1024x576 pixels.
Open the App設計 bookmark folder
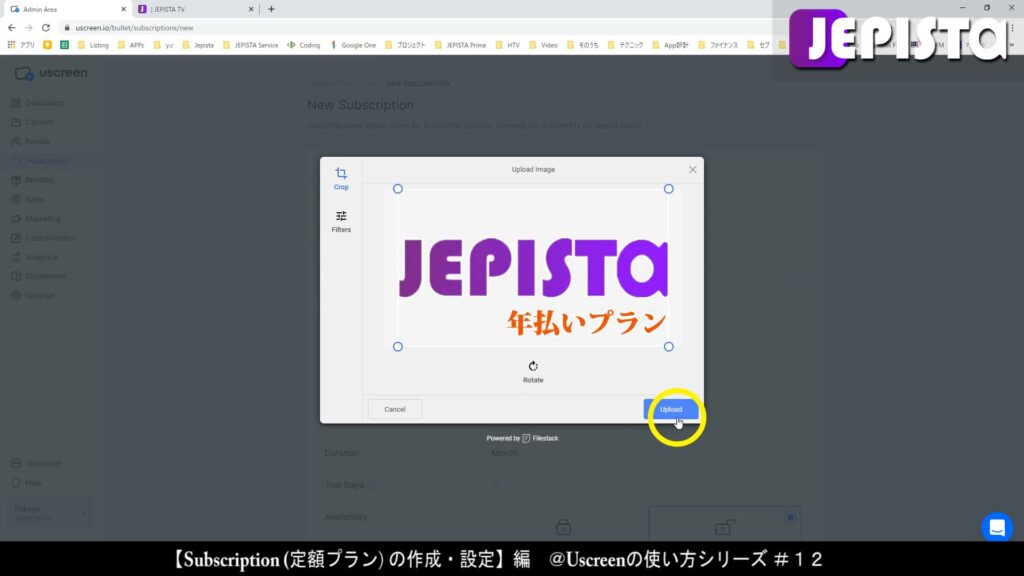tap(671, 45)
